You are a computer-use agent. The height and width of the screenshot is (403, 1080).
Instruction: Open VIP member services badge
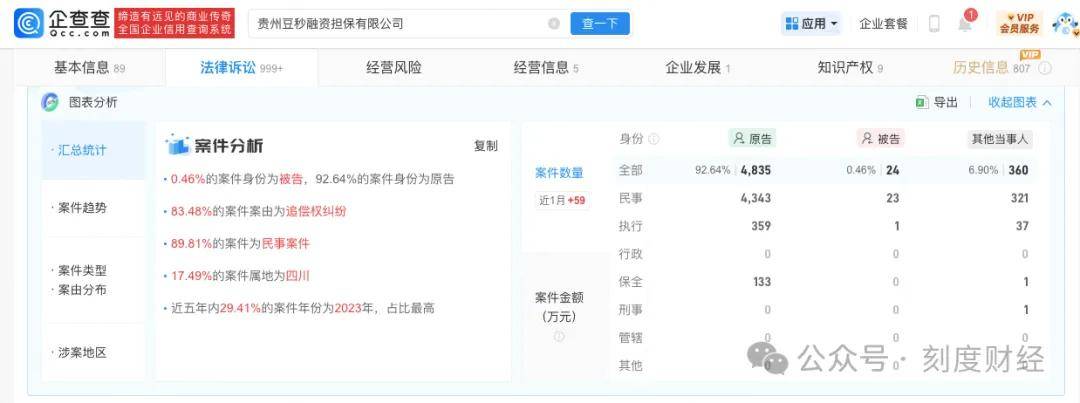pos(1019,23)
